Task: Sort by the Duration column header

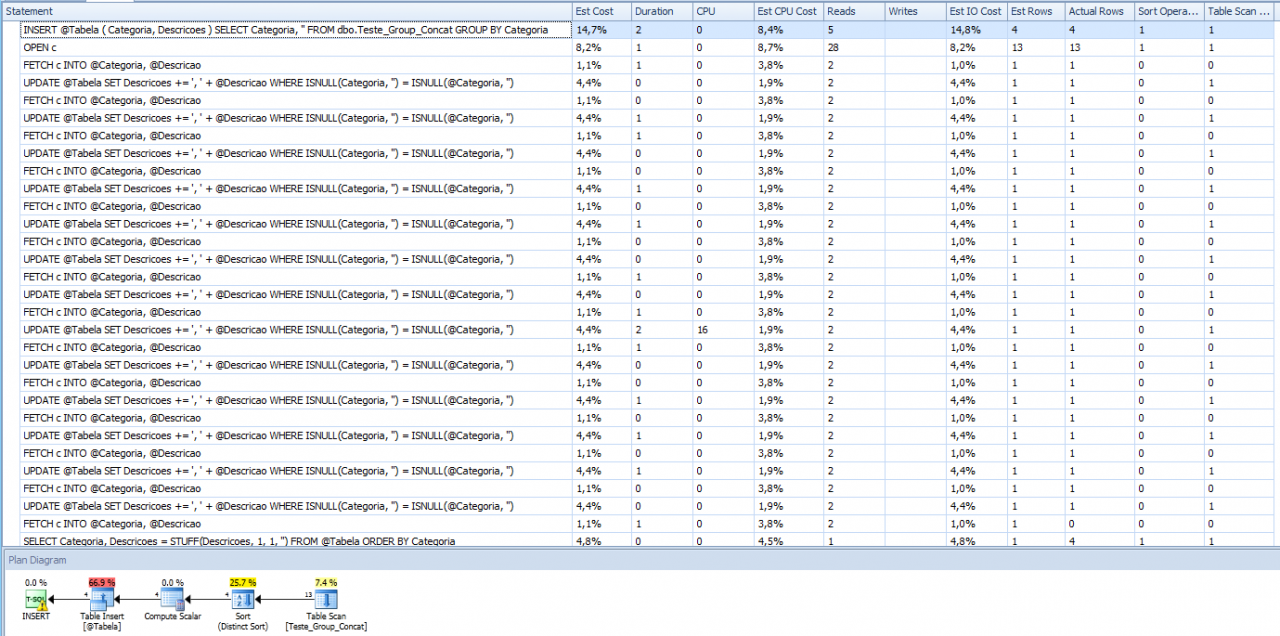Action: tap(655, 11)
